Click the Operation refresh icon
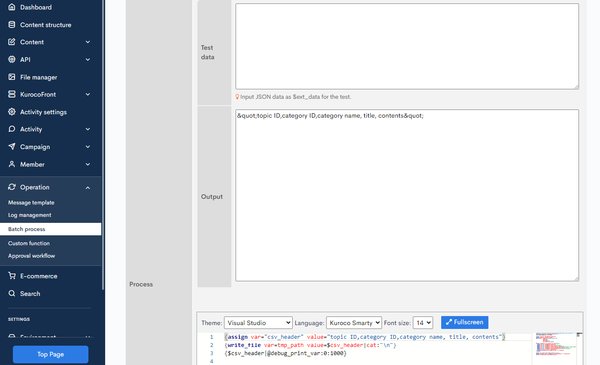Viewport: 600px width, 365px height. pos(12,187)
